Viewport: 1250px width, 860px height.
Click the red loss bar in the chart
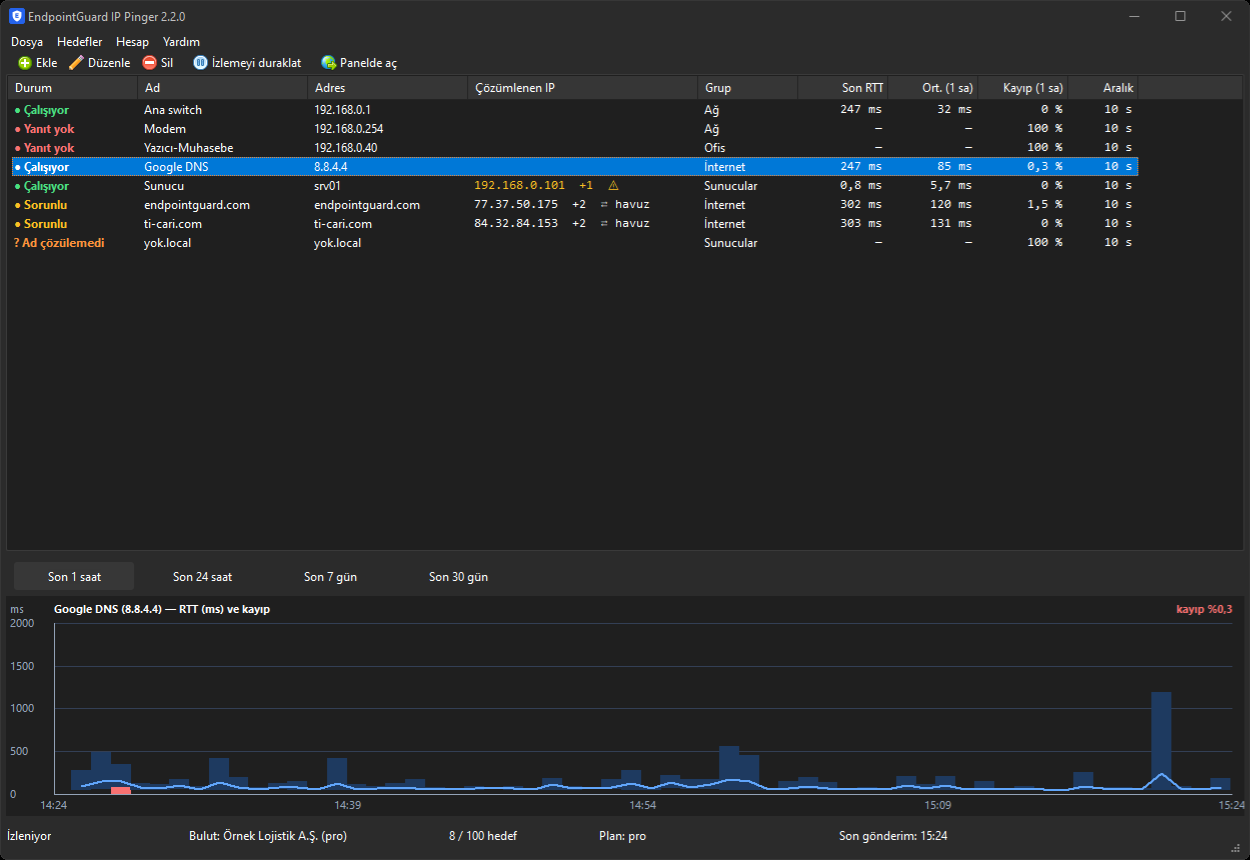[120, 791]
